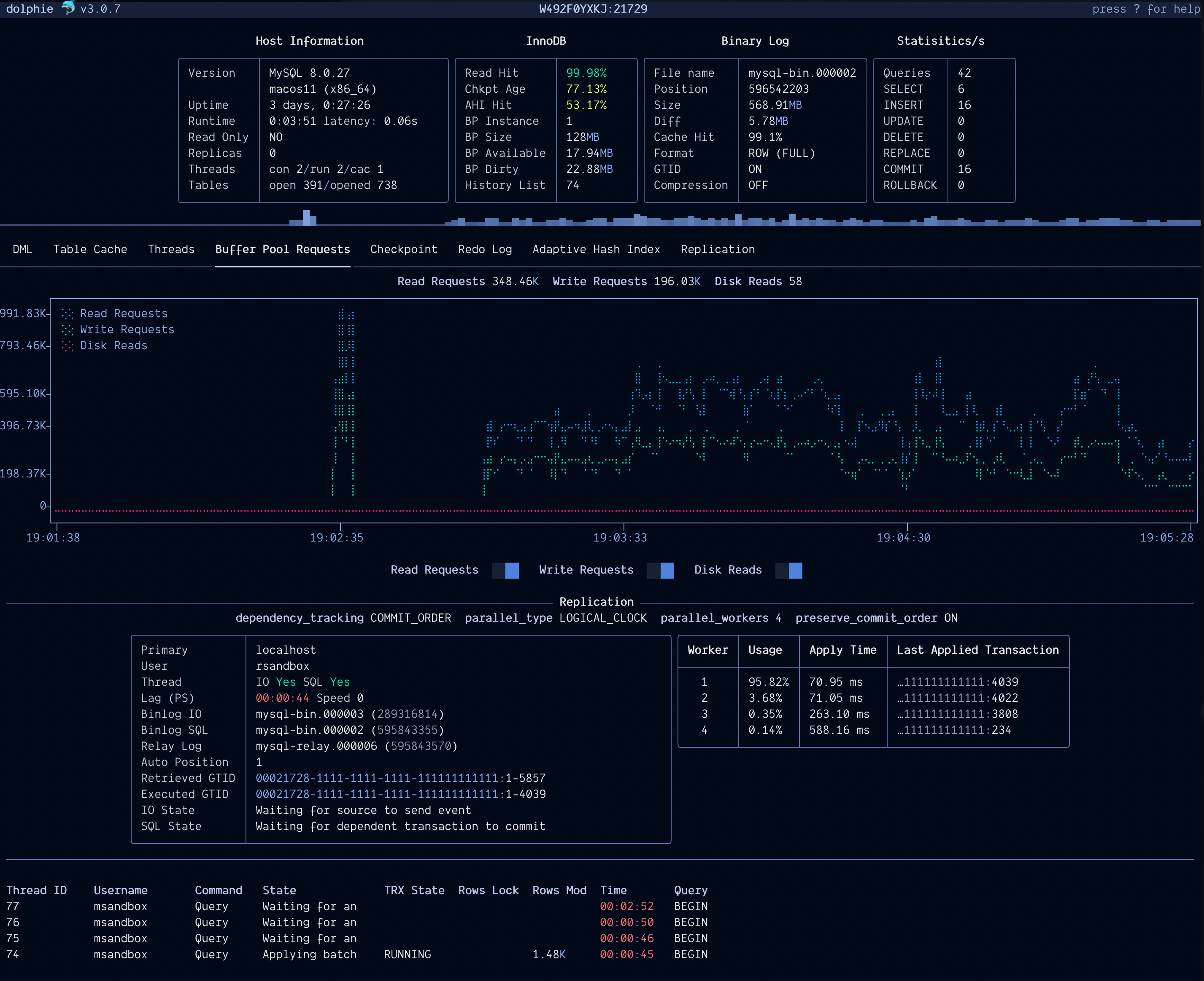Toggle the Disk Reads switch
The width and height of the screenshot is (1204, 981).
pyautogui.click(x=790, y=570)
